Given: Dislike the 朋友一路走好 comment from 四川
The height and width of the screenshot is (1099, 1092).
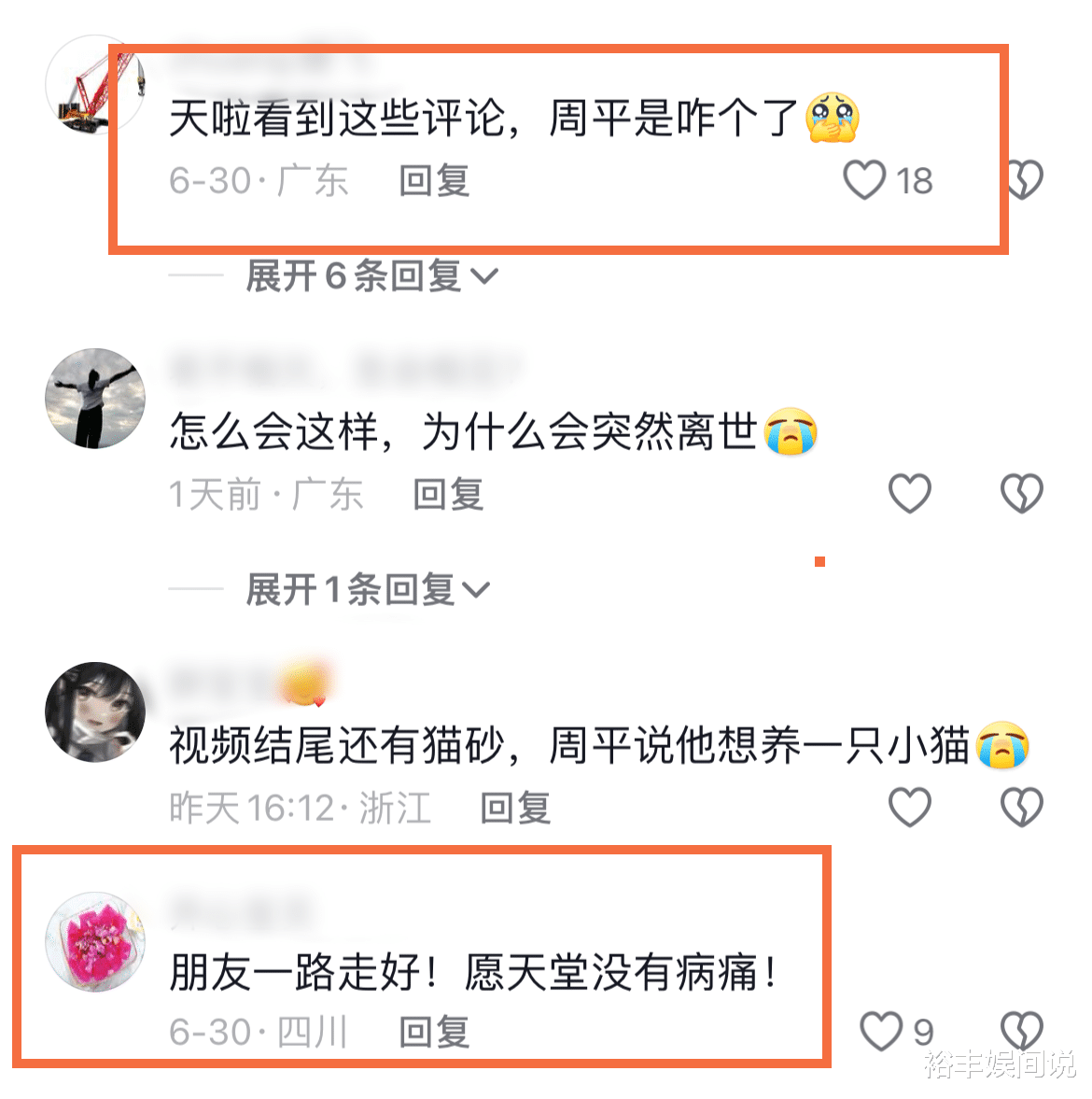Looking at the screenshot, I should click(x=1022, y=1031).
